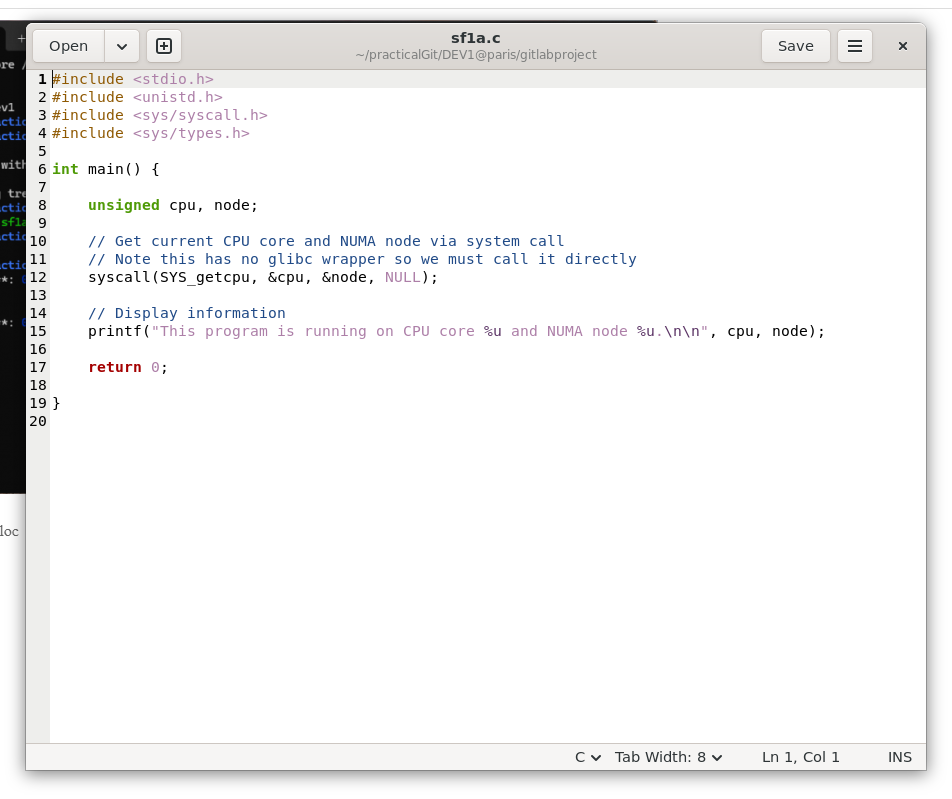Click the Open button in gedit header
The width and height of the screenshot is (952, 799).
pos(69,46)
